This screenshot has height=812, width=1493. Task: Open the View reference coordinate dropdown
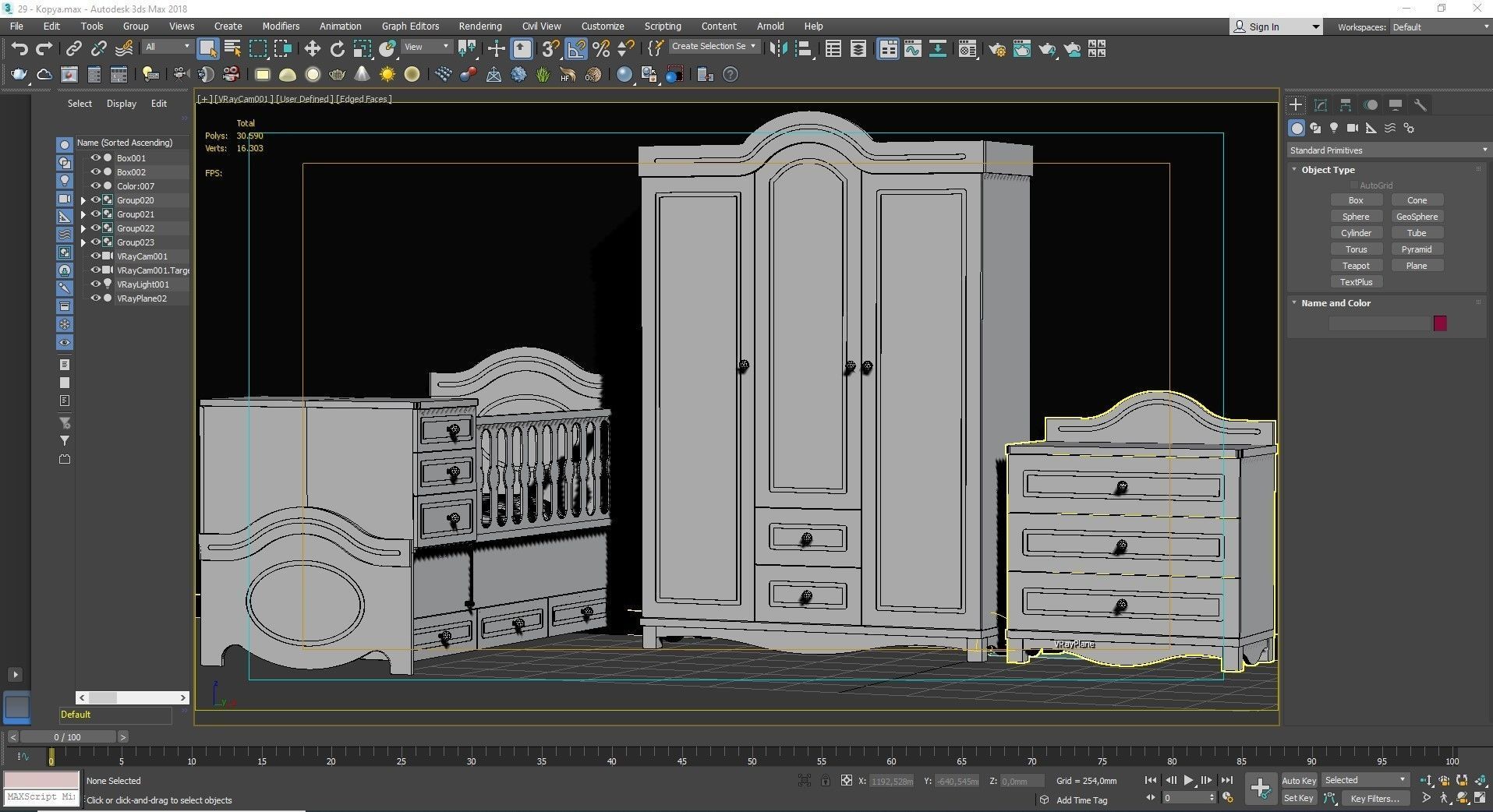click(x=426, y=47)
